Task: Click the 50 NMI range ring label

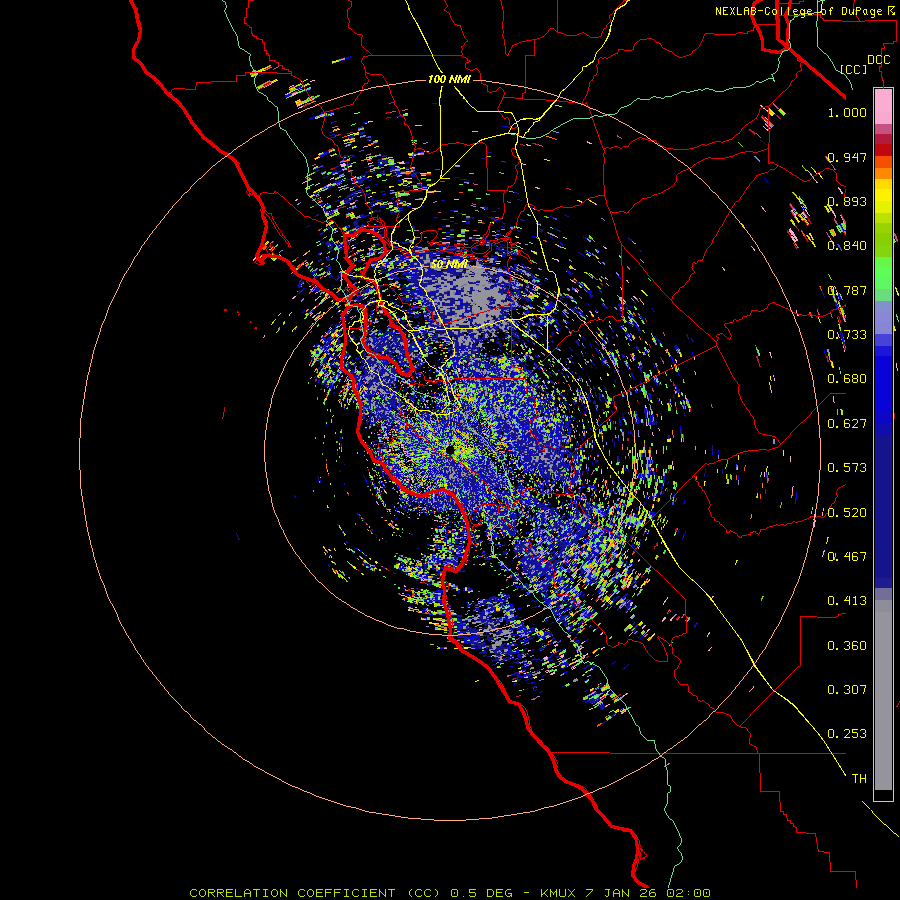Action: pos(449,265)
